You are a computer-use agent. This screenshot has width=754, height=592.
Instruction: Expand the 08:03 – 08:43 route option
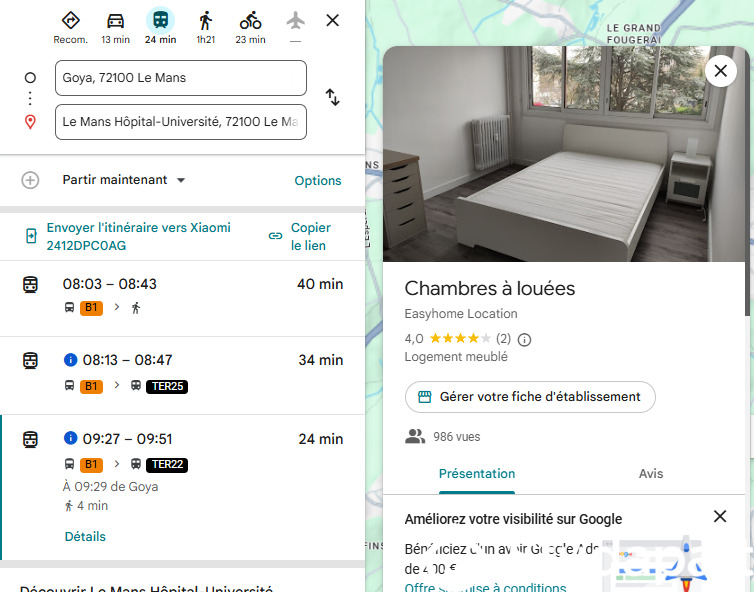[182, 295]
